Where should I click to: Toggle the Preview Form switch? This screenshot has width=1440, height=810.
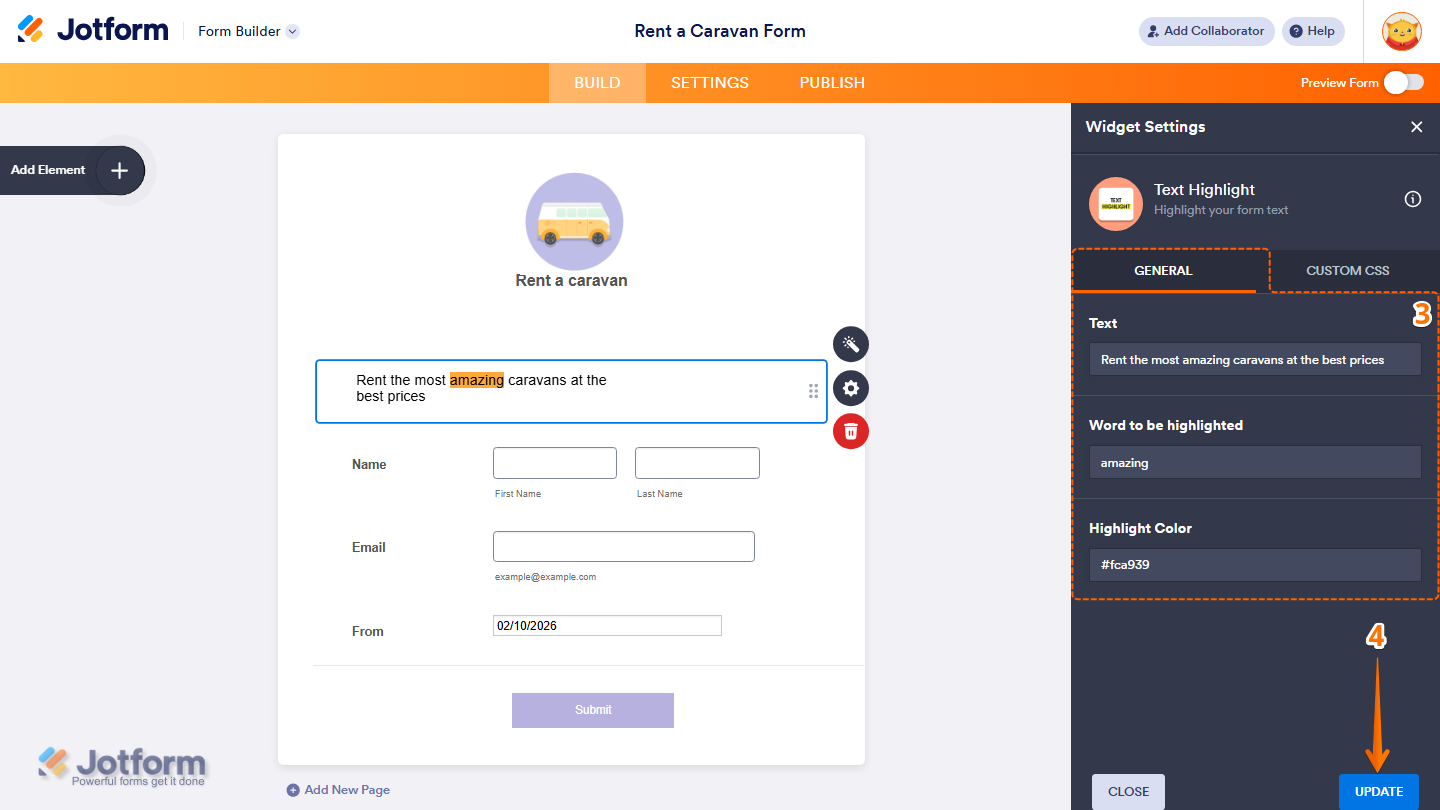point(1404,82)
